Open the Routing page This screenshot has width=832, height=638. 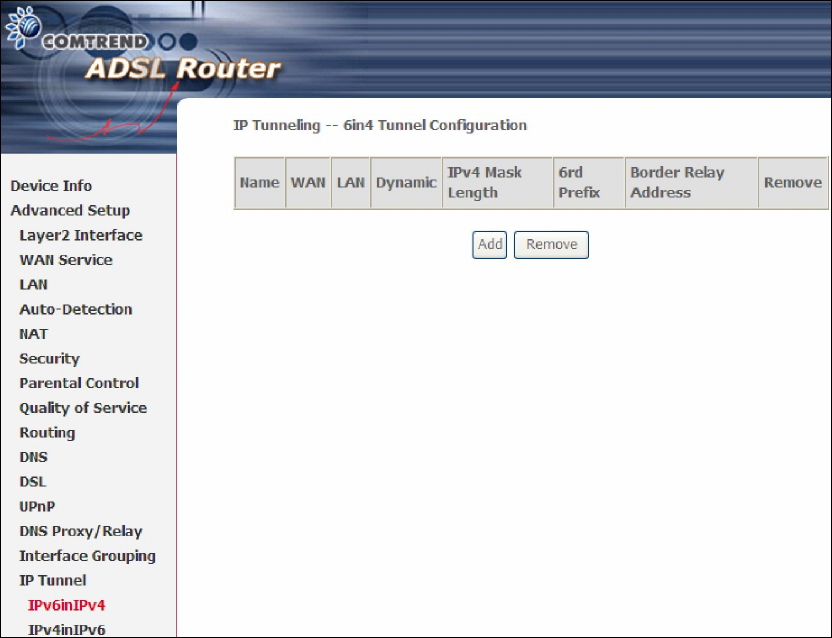click(x=47, y=433)
